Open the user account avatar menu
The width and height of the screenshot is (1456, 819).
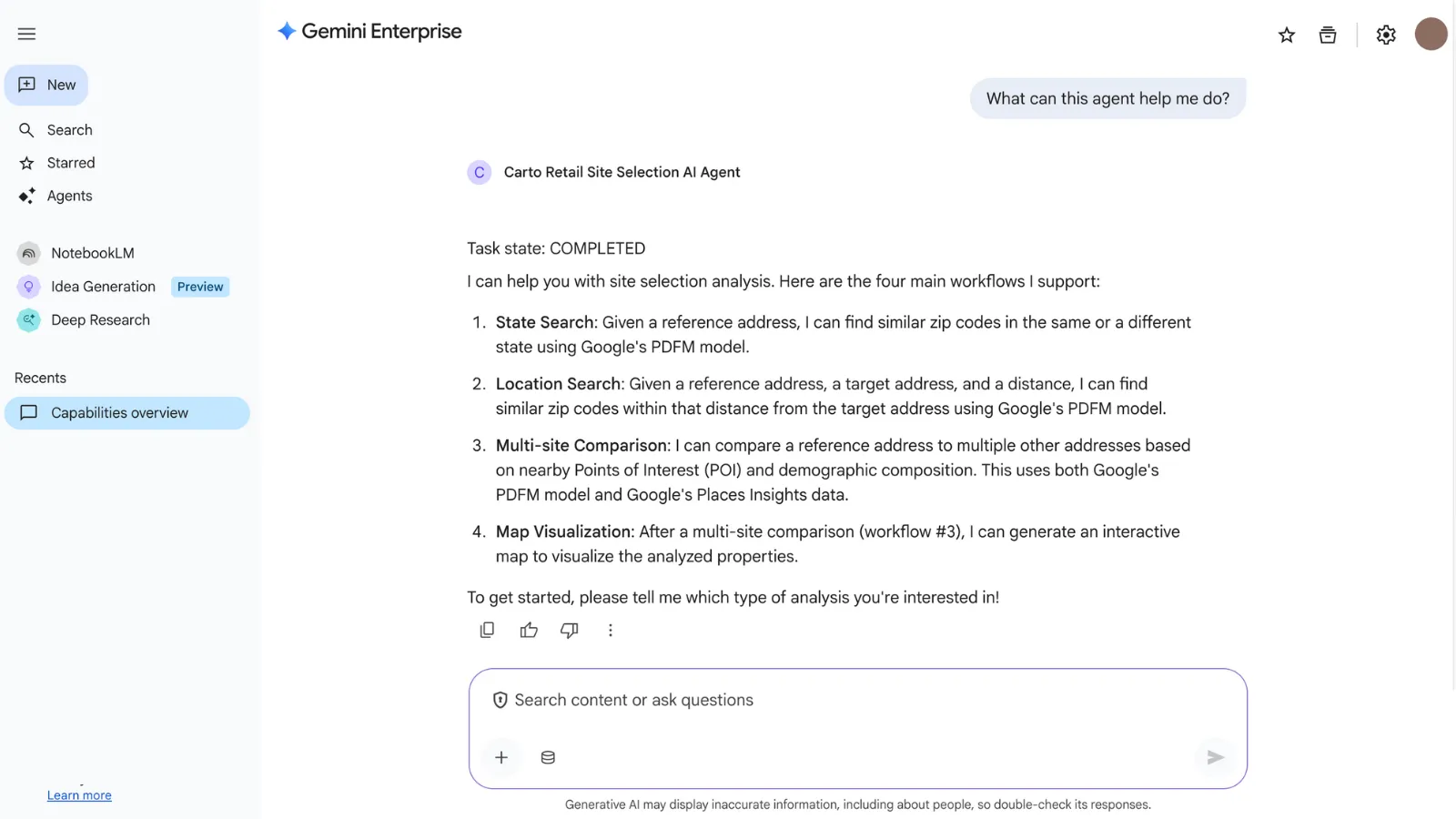[x=1431, y=34]
